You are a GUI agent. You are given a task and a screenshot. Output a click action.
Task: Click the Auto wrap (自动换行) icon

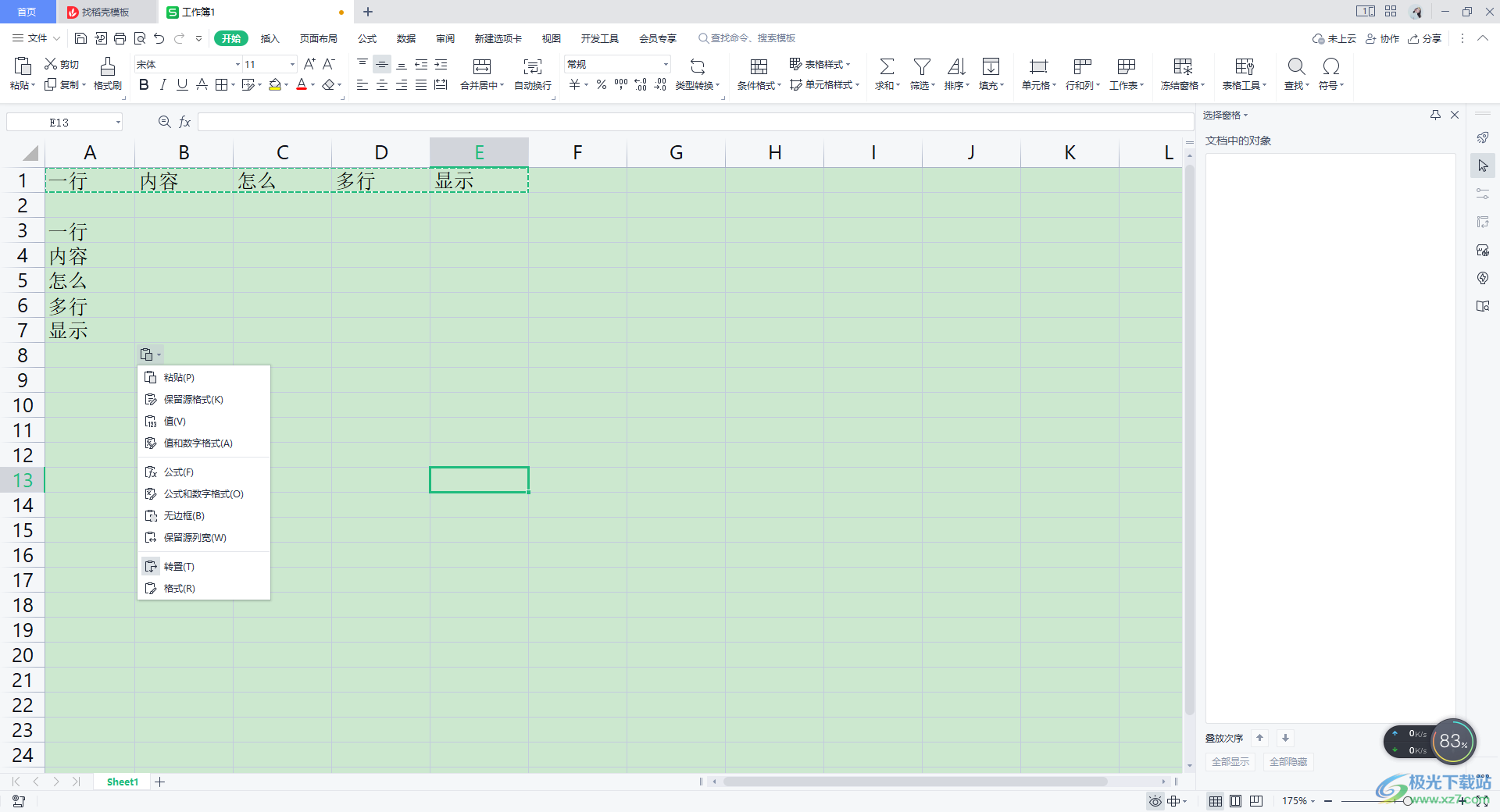pos(533,66)
